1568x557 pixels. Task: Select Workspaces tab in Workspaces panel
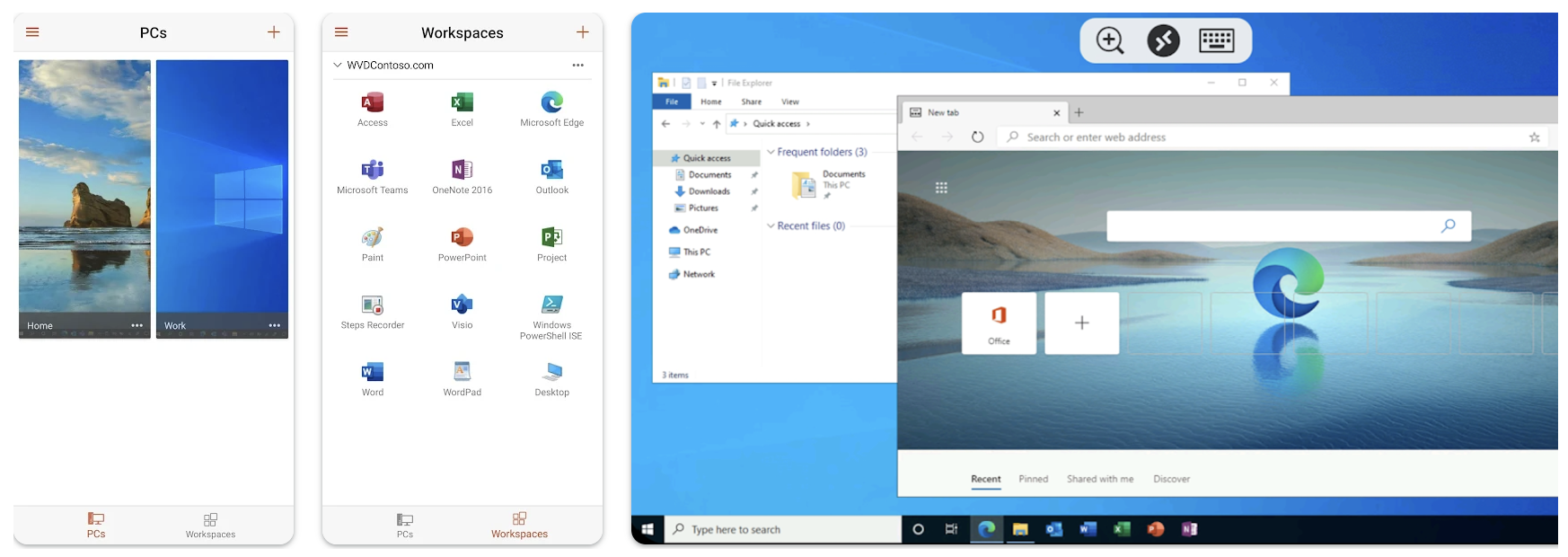click(519, 526)
